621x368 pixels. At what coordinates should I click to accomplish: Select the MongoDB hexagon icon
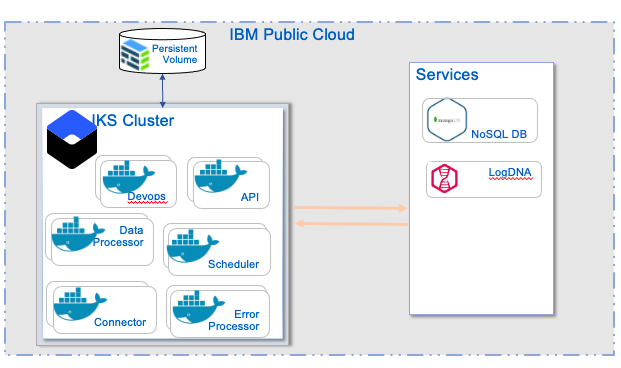tap(447, 120)
